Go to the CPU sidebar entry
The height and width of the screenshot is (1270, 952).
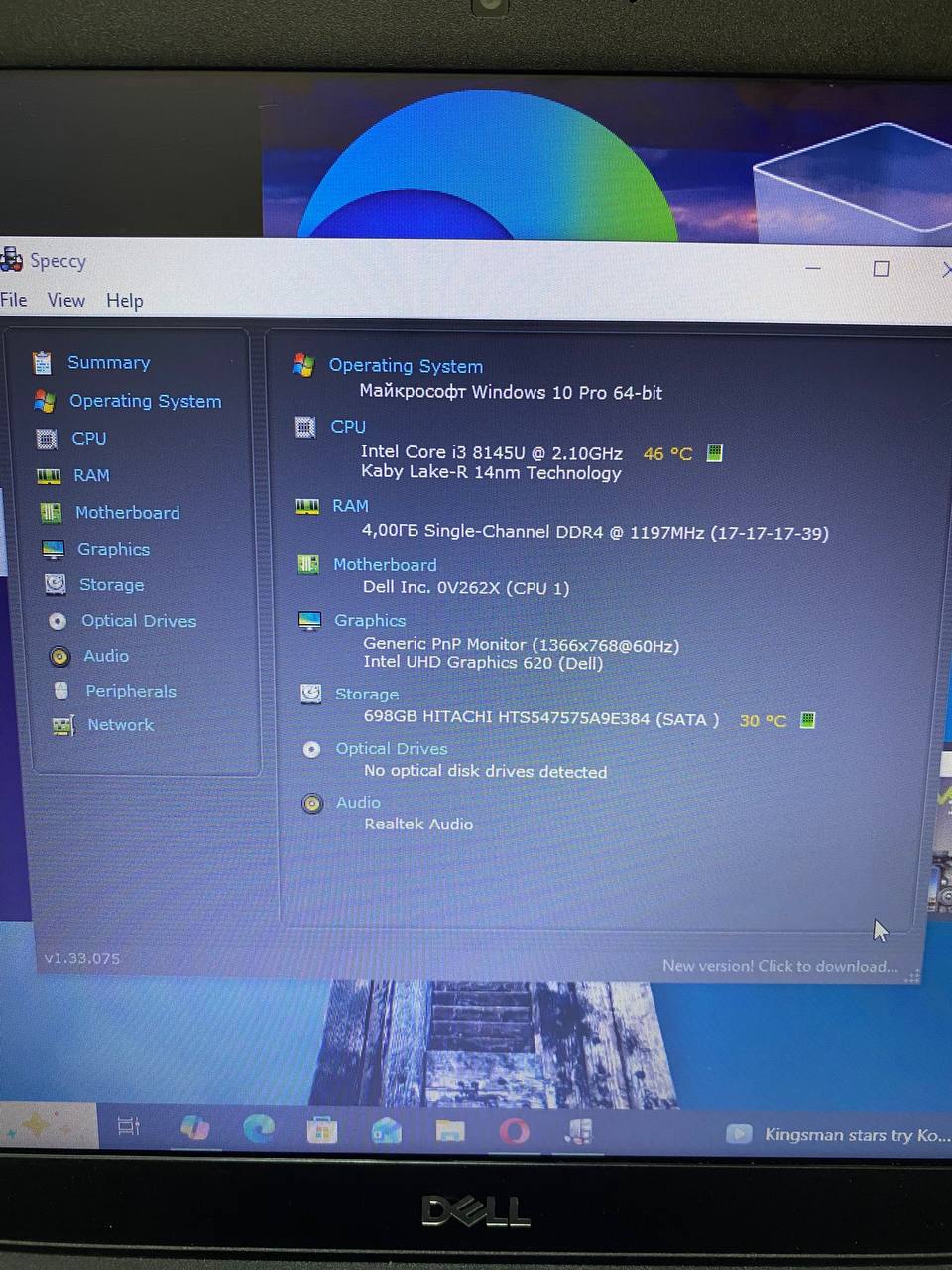coord(89,438)
